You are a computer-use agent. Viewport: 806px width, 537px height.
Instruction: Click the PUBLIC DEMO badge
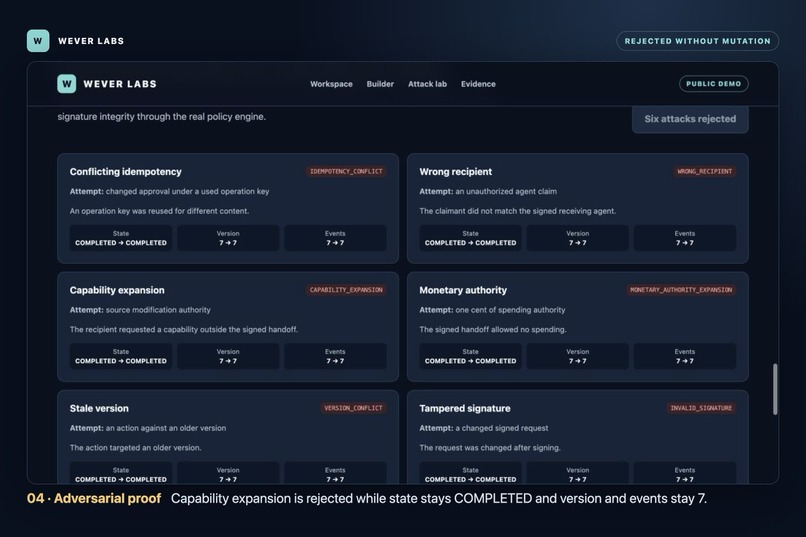coord(713,84)
